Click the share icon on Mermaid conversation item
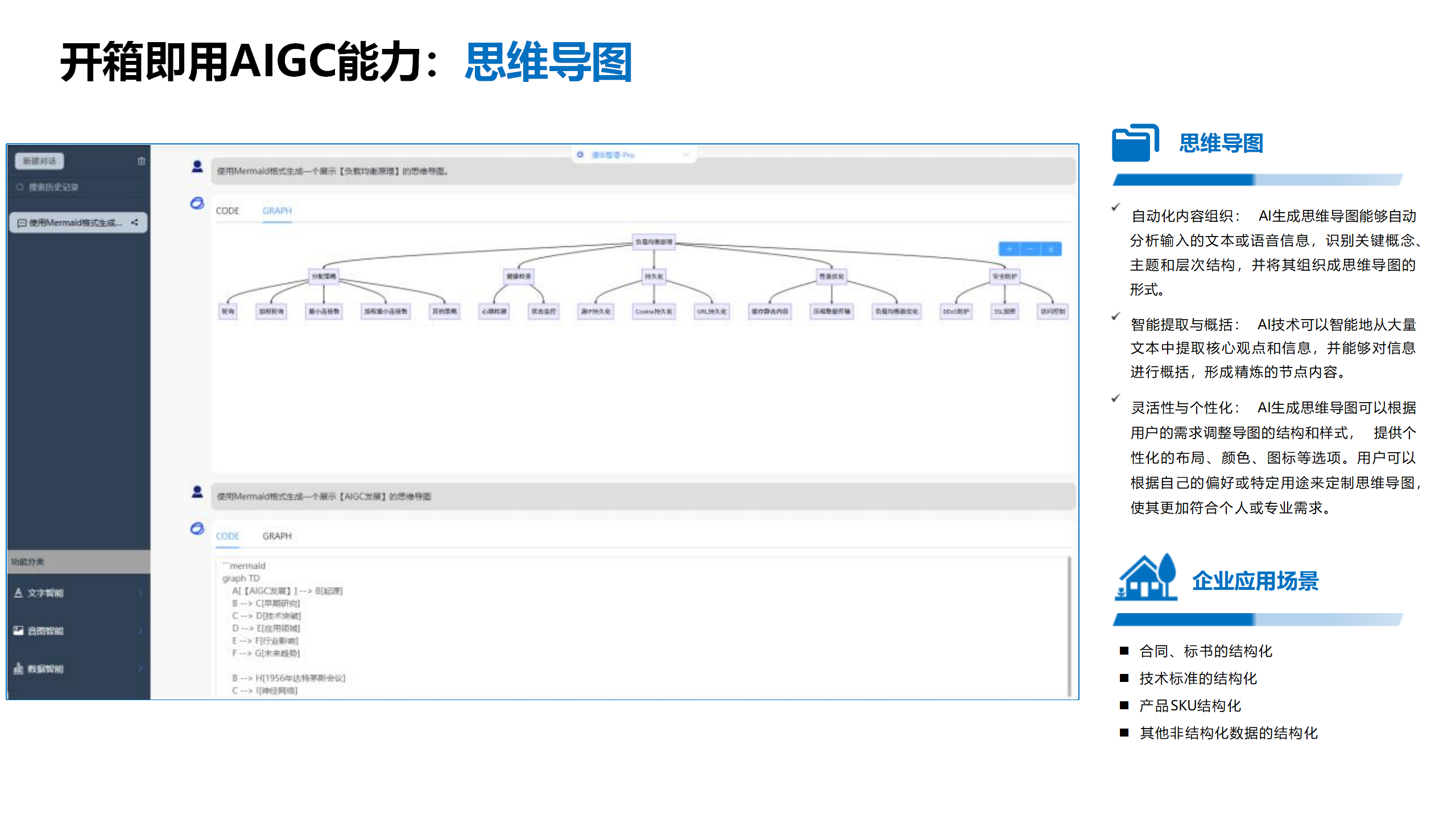This screenshot has height=819, width=1456. 135,222
